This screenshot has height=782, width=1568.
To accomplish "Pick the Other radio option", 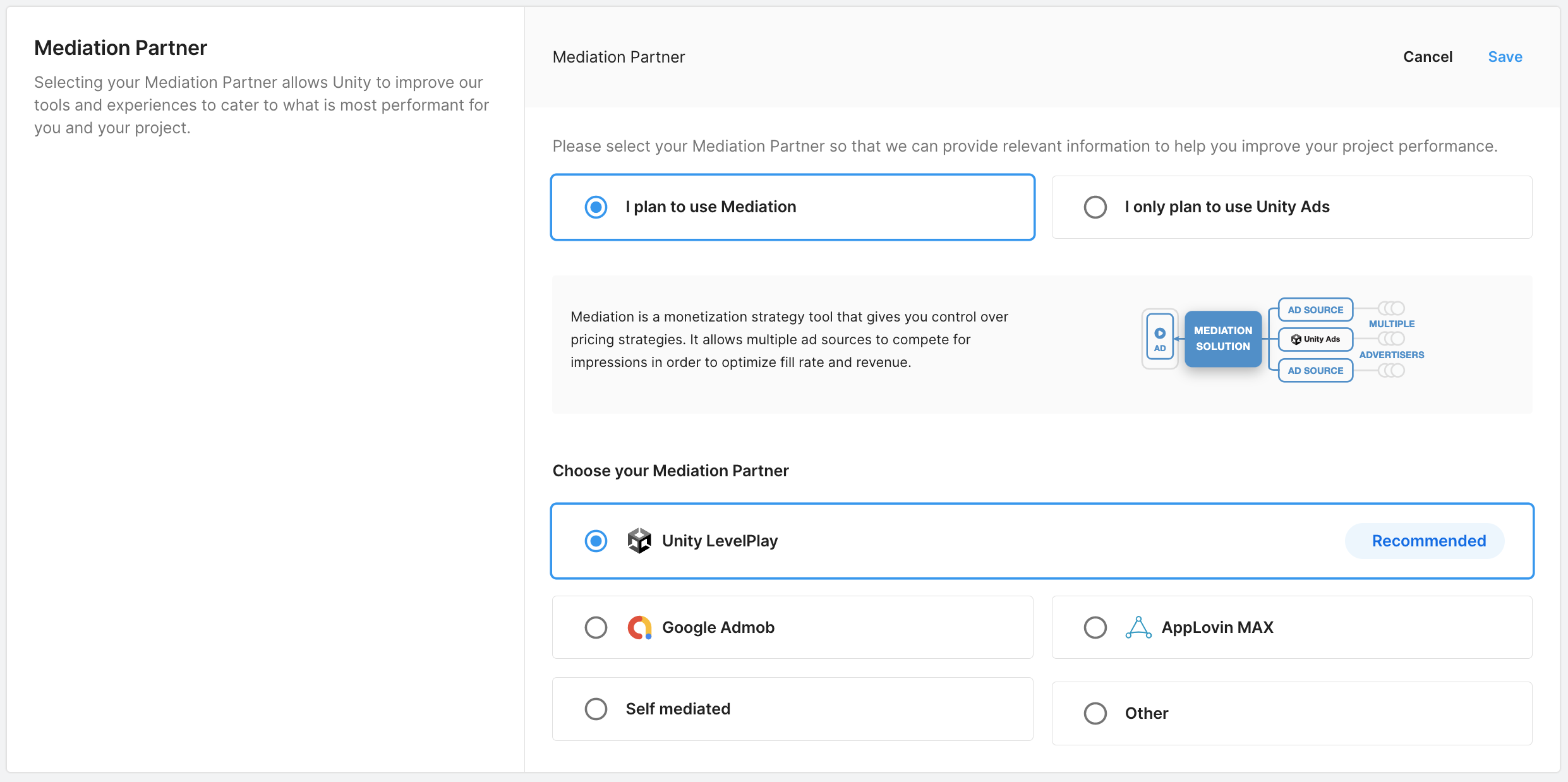I will (1095, 713).
